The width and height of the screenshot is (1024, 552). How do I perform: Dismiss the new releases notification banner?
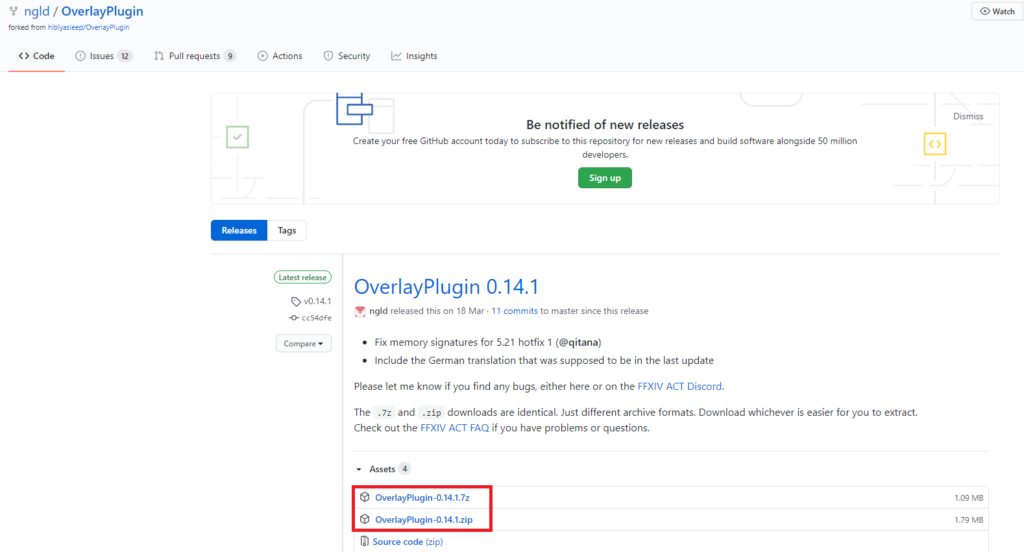(967, 116)
